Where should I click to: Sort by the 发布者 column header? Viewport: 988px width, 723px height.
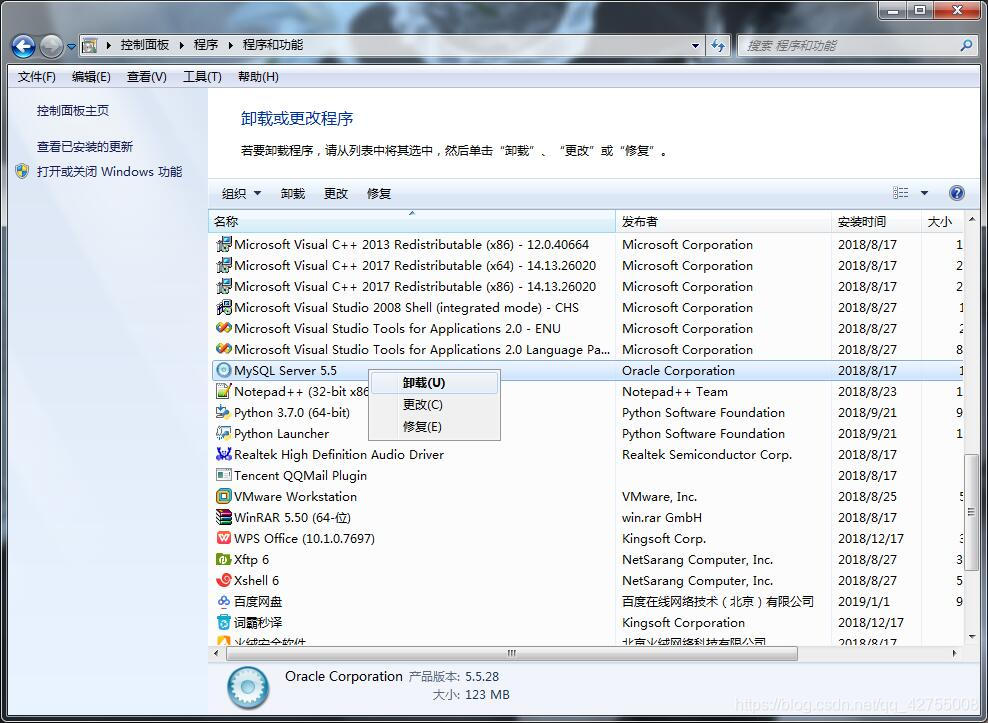pos(723,222)
